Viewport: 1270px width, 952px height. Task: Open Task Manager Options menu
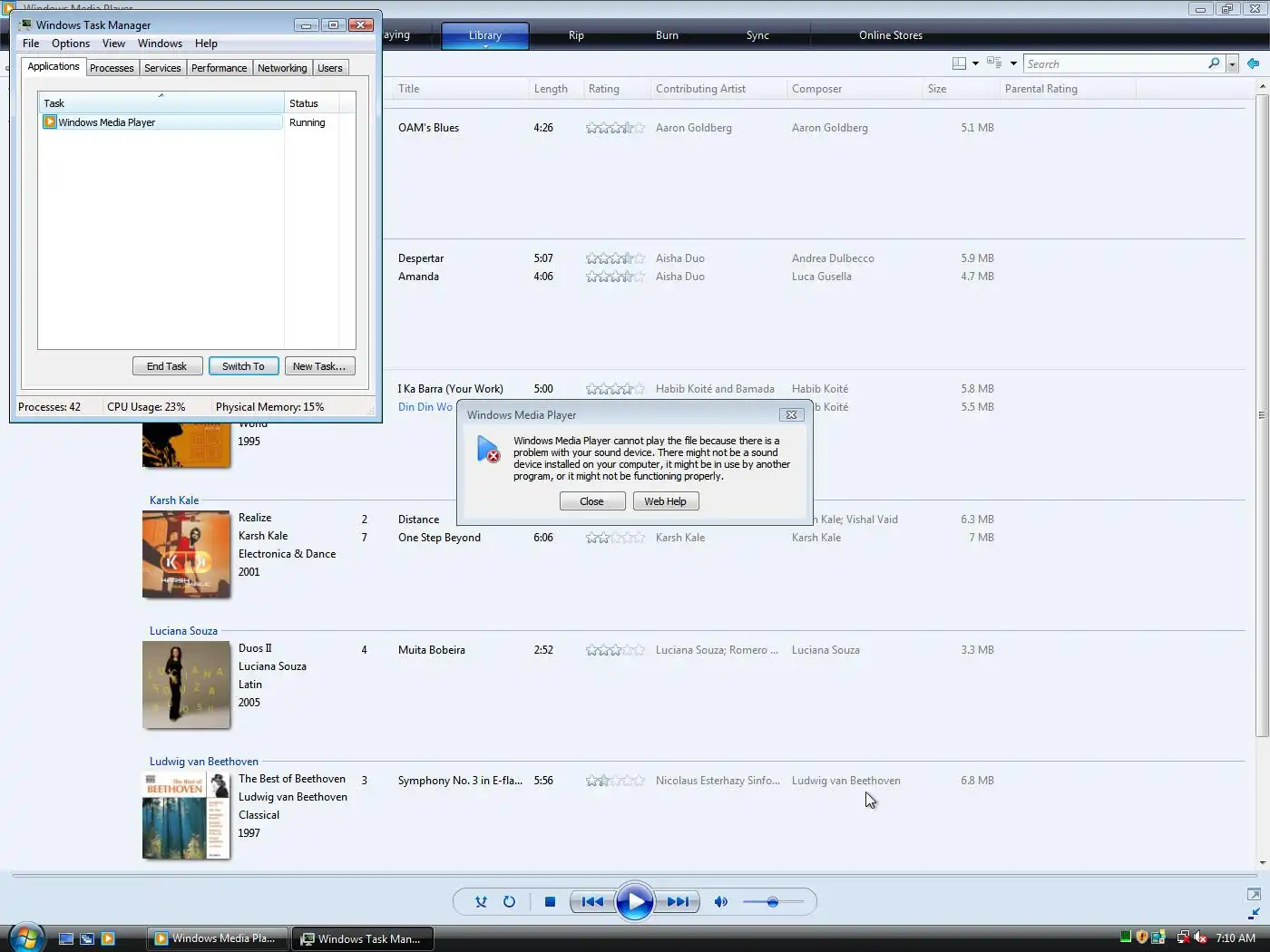click(x=71, y=44)
